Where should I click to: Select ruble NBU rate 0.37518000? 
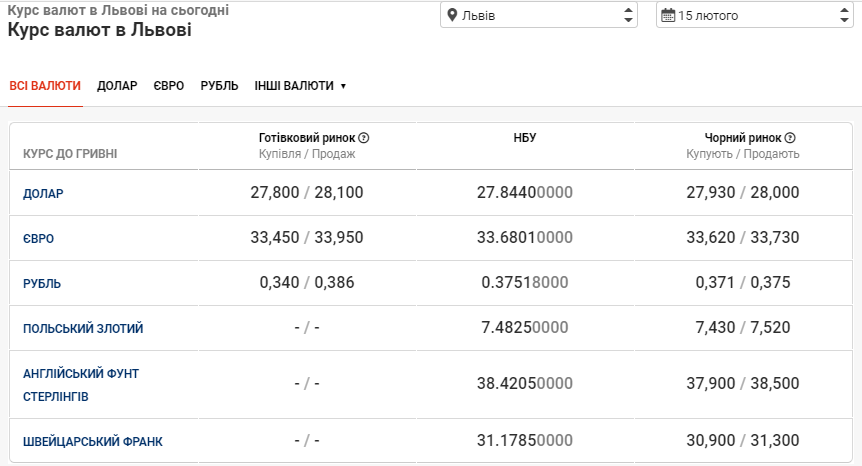(524, 282)
